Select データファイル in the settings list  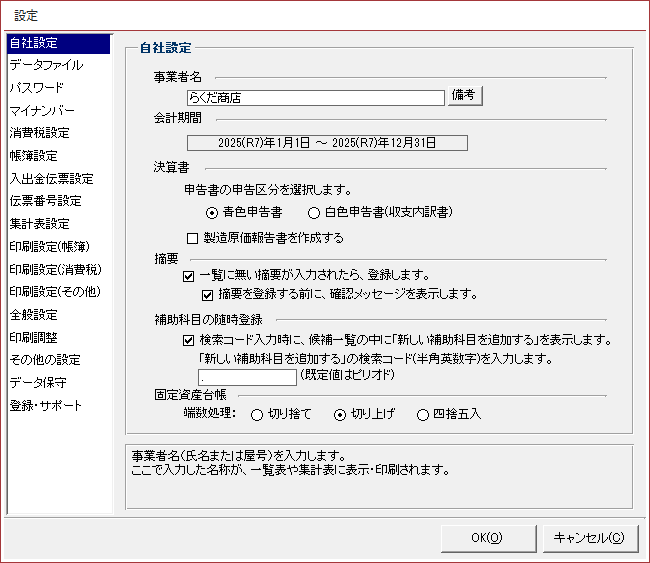coord(46,65)
